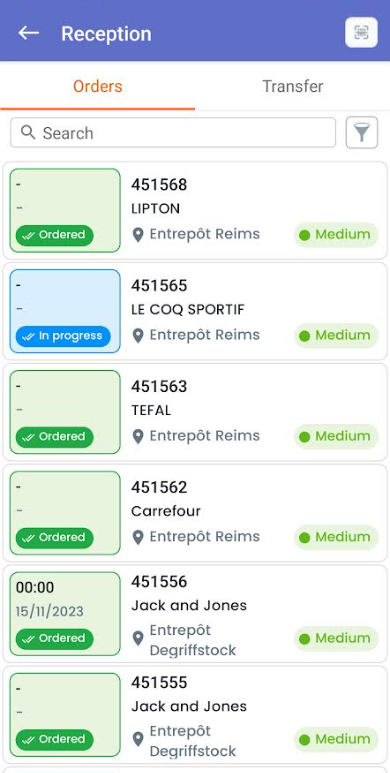
Task: Open the filter funnel icon
Action: (362, 133)
